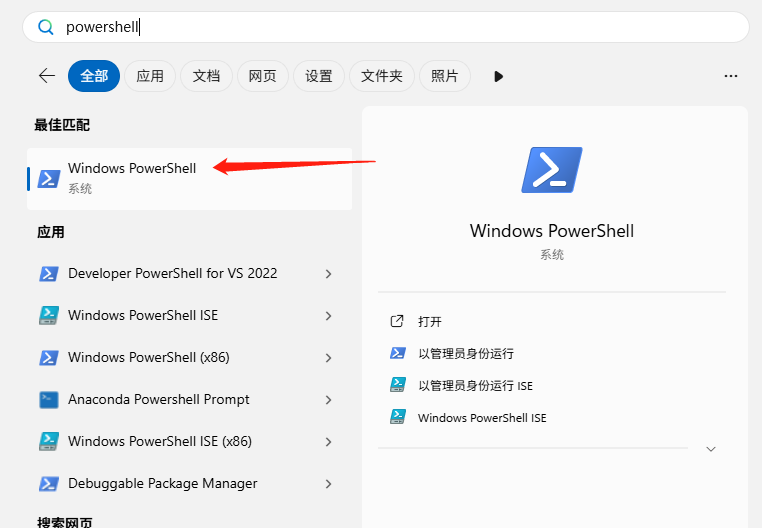Click the Windows PowerShell ISE list icon

[49, 316]
